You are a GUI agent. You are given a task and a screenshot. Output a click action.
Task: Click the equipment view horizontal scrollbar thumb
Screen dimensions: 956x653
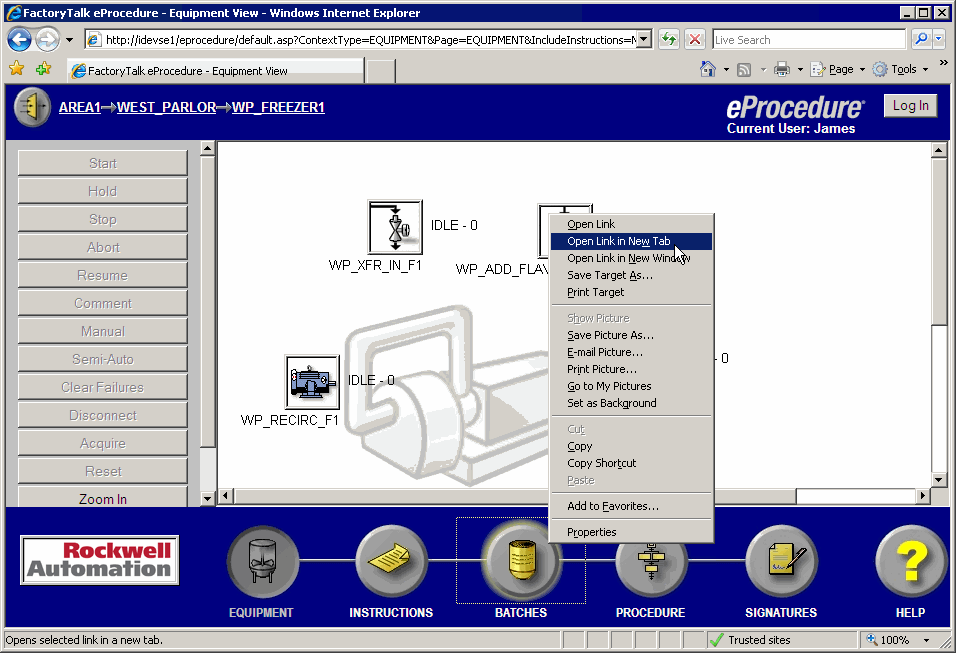515,496
